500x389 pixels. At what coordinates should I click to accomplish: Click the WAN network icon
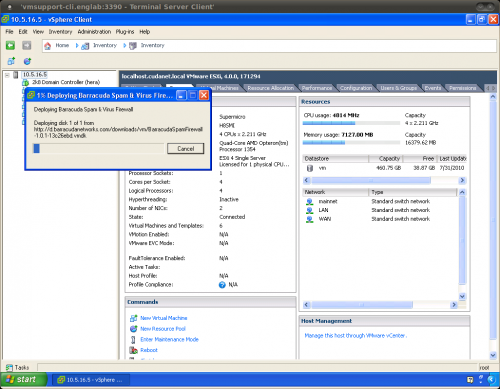[x=310, y=219]
